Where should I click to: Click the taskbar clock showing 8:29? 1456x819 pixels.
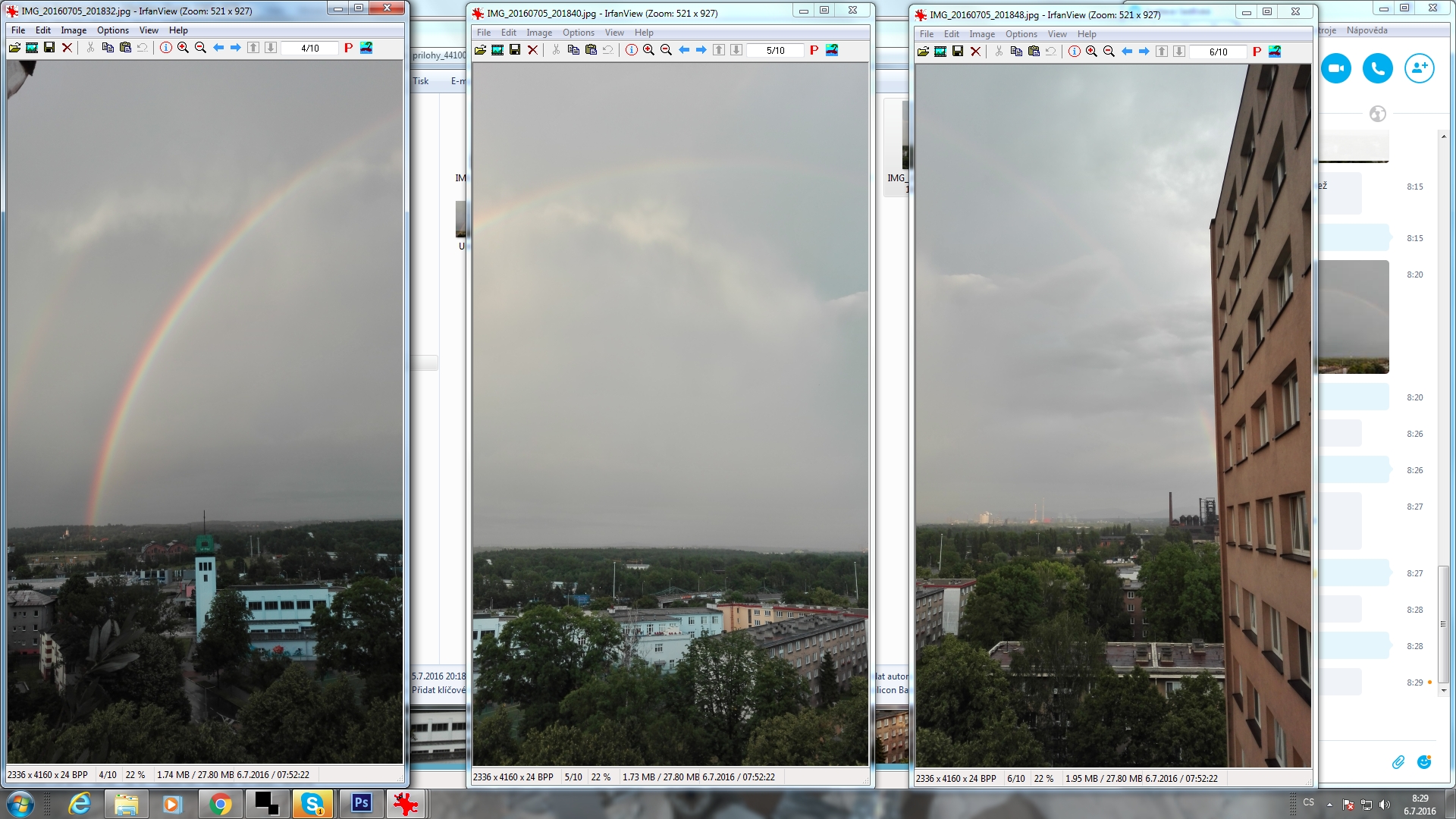click(x=1420, y=799)
